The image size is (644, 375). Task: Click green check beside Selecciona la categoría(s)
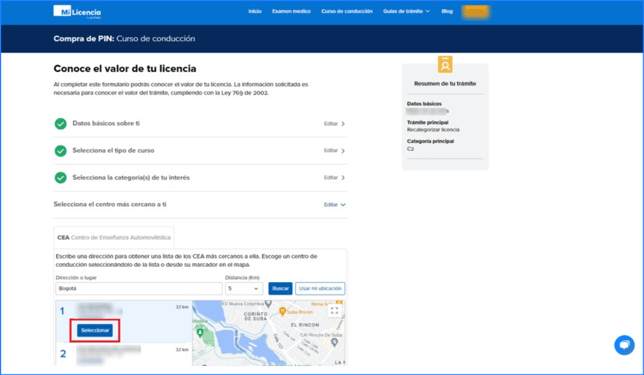[x=60, y=178]
